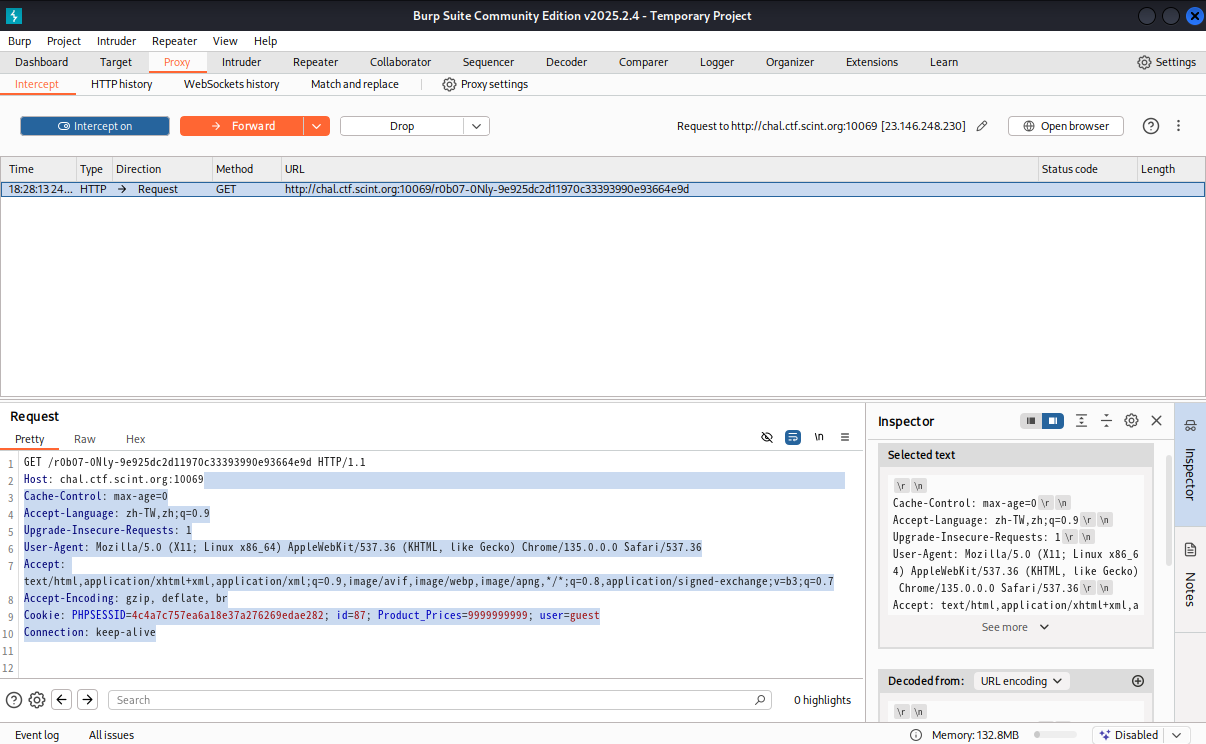Hide the request editor via crossed-eye icon
Viewport: 1206px width, 744px height.
tap(767, 437)
